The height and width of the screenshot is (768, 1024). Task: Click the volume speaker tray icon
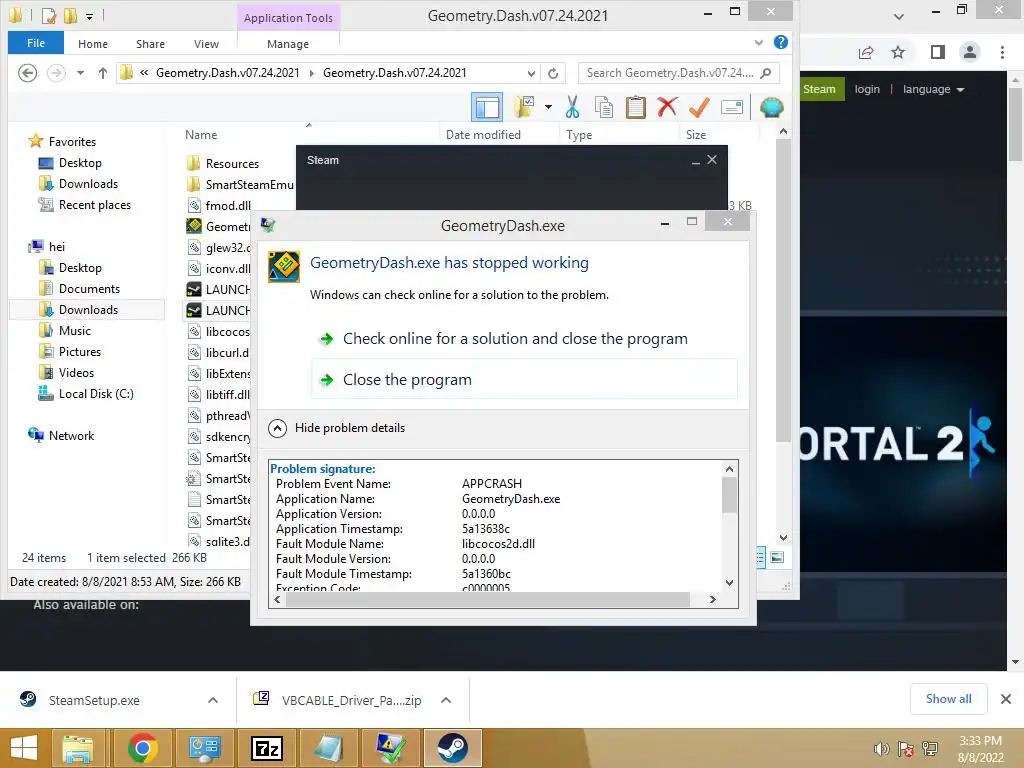[x=881, y=749]
